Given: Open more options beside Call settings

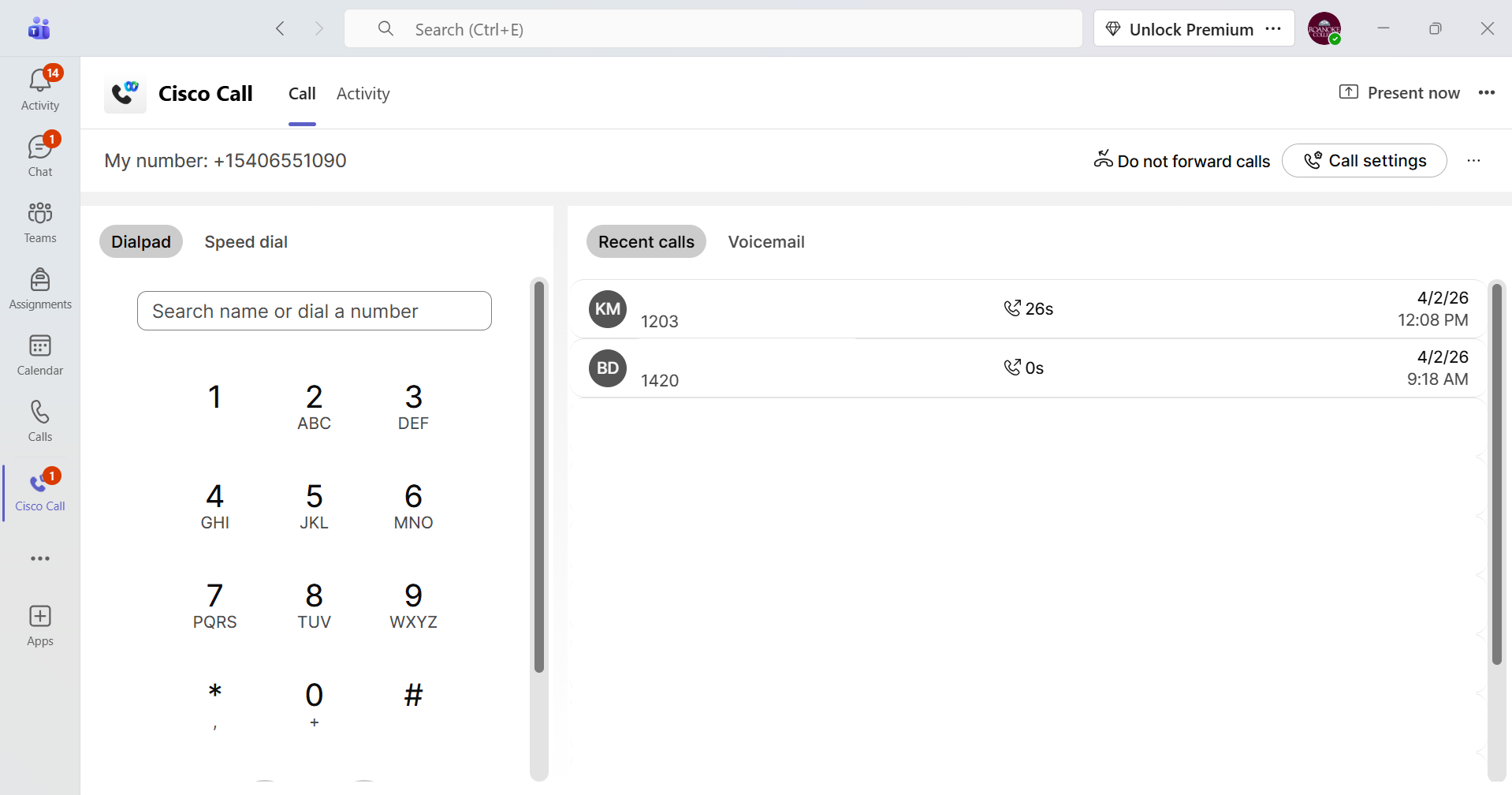Looking at the screenshot, I should (1473, 161).
